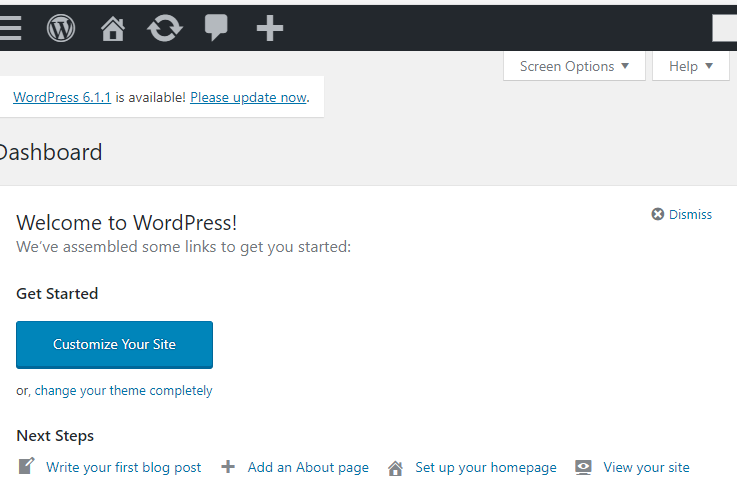The height and width of the screenshot is (498, 737).
Task: Click the View your site text link
Action: point(646,467)
